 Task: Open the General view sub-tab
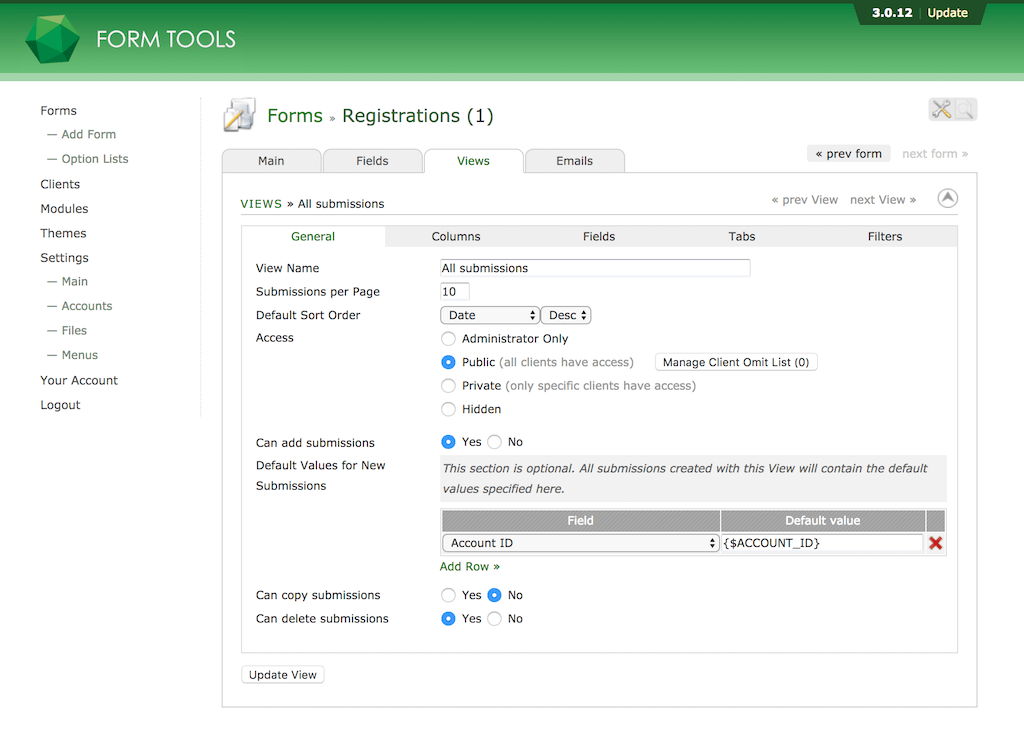tap(313, 236)
